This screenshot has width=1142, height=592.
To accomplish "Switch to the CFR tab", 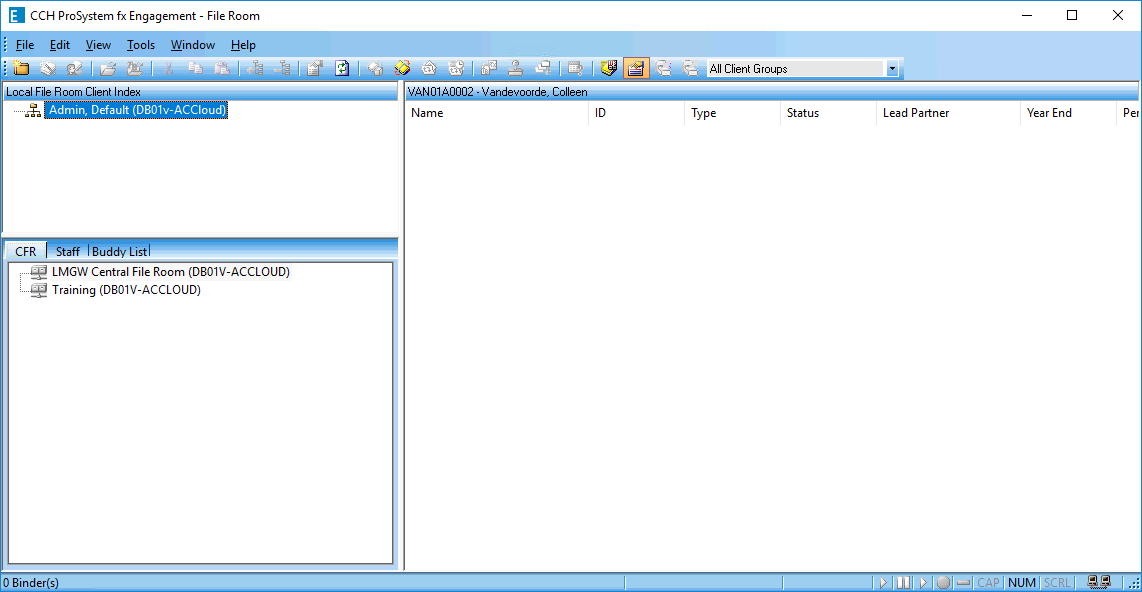I will 25,251.
